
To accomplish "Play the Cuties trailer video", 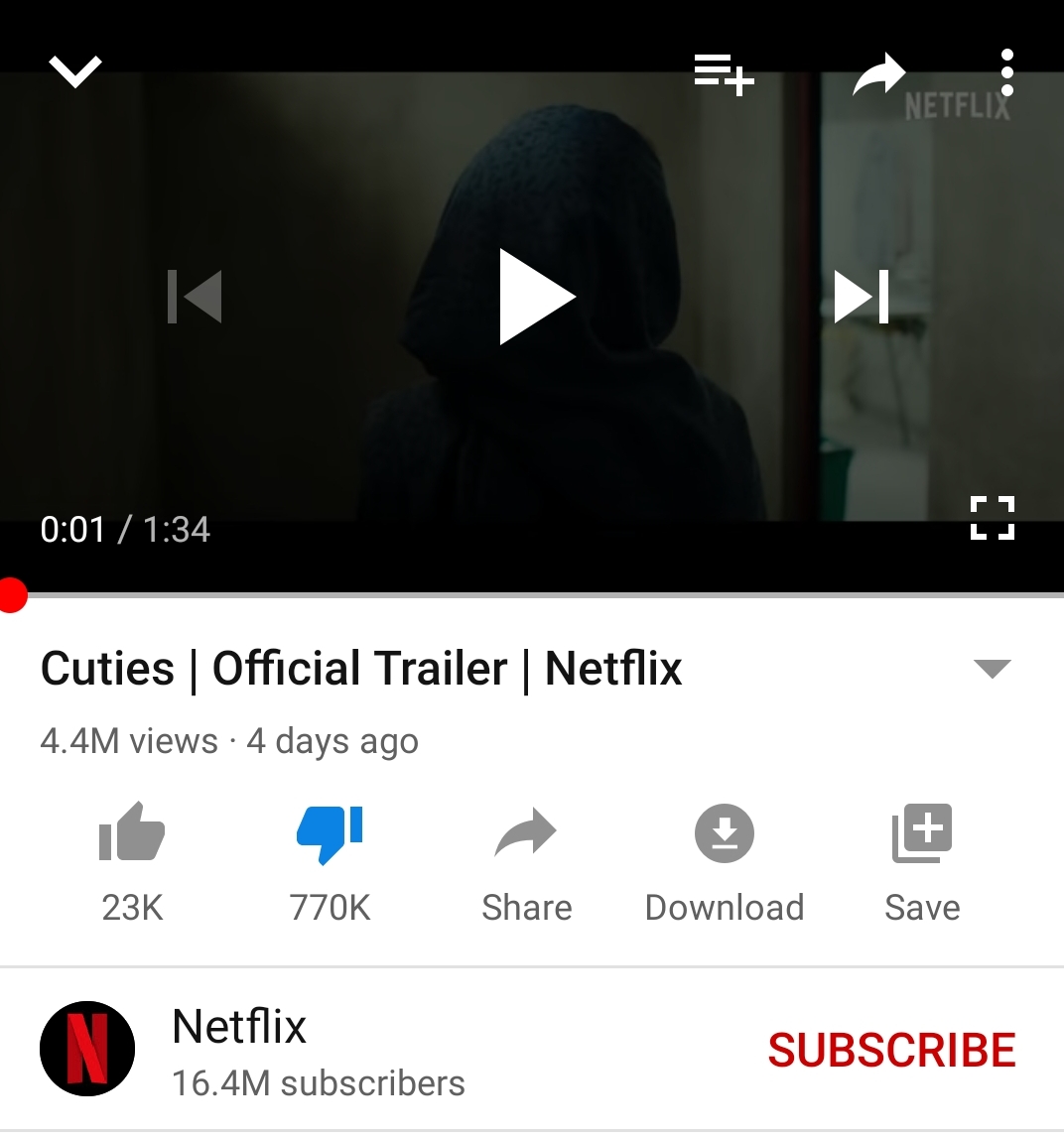I will 537,297.
